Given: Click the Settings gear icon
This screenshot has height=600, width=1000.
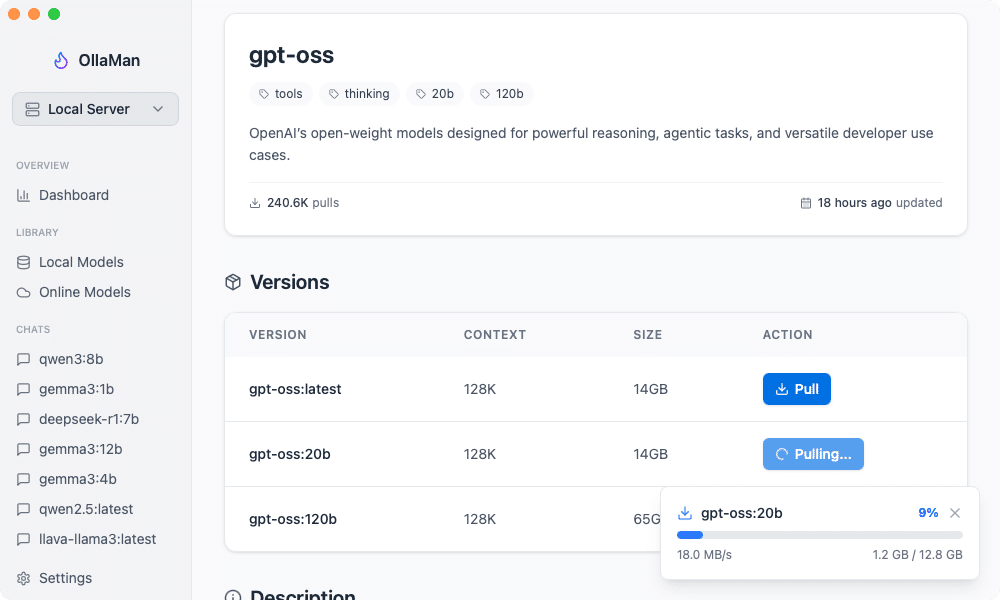Looking at the screenshot, I should pos(24,578).
